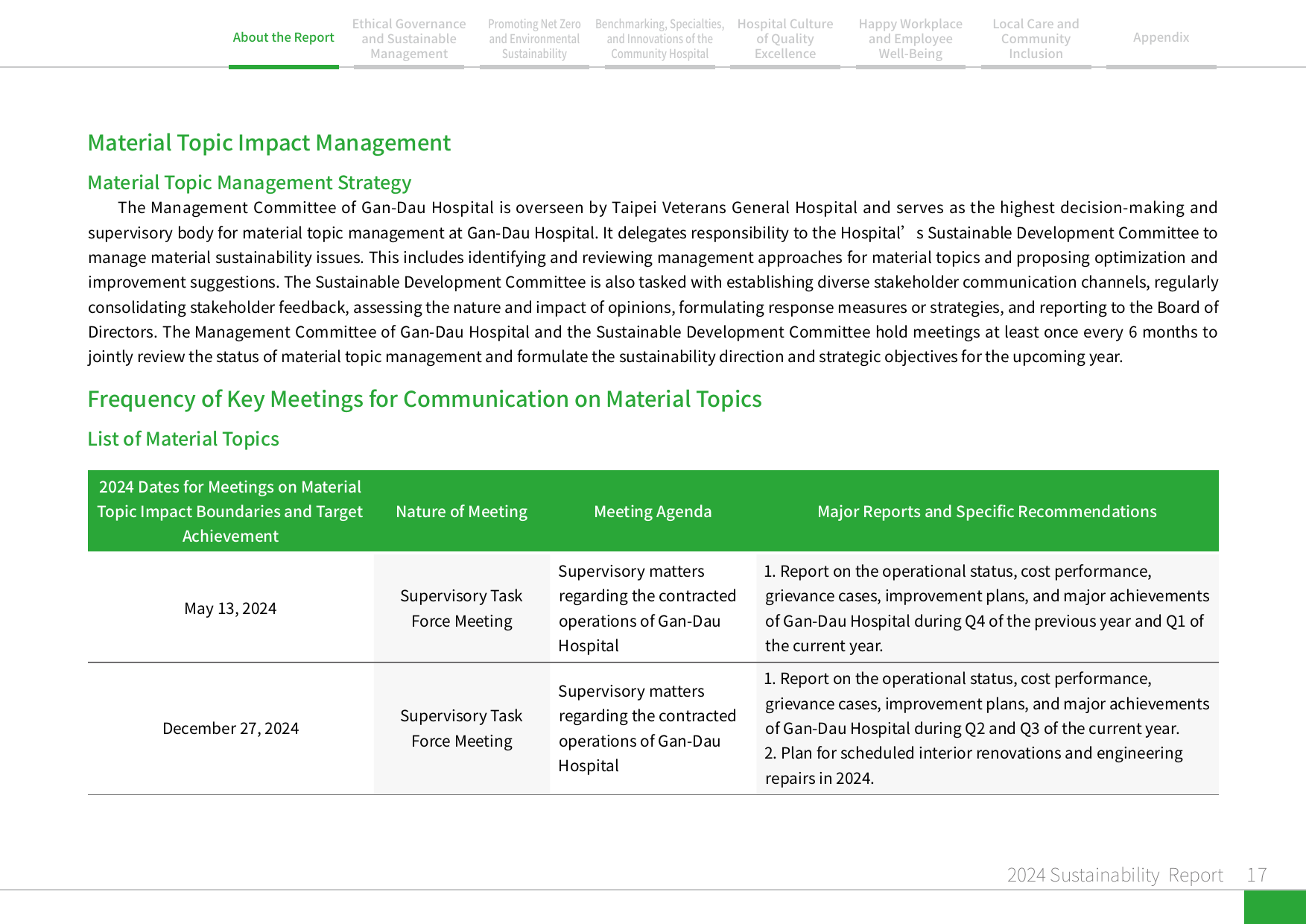The width and height of the screenshot is (1306, 924).
Task: Click the 2024 Sustainability Report footer text
Action: tap(1115, 875)
